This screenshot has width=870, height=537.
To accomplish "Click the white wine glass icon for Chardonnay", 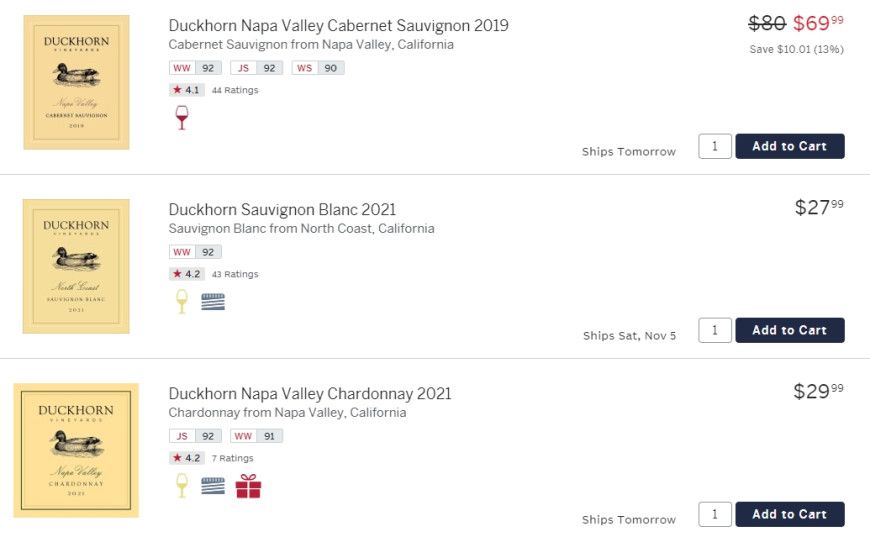I will pos(181,486).
